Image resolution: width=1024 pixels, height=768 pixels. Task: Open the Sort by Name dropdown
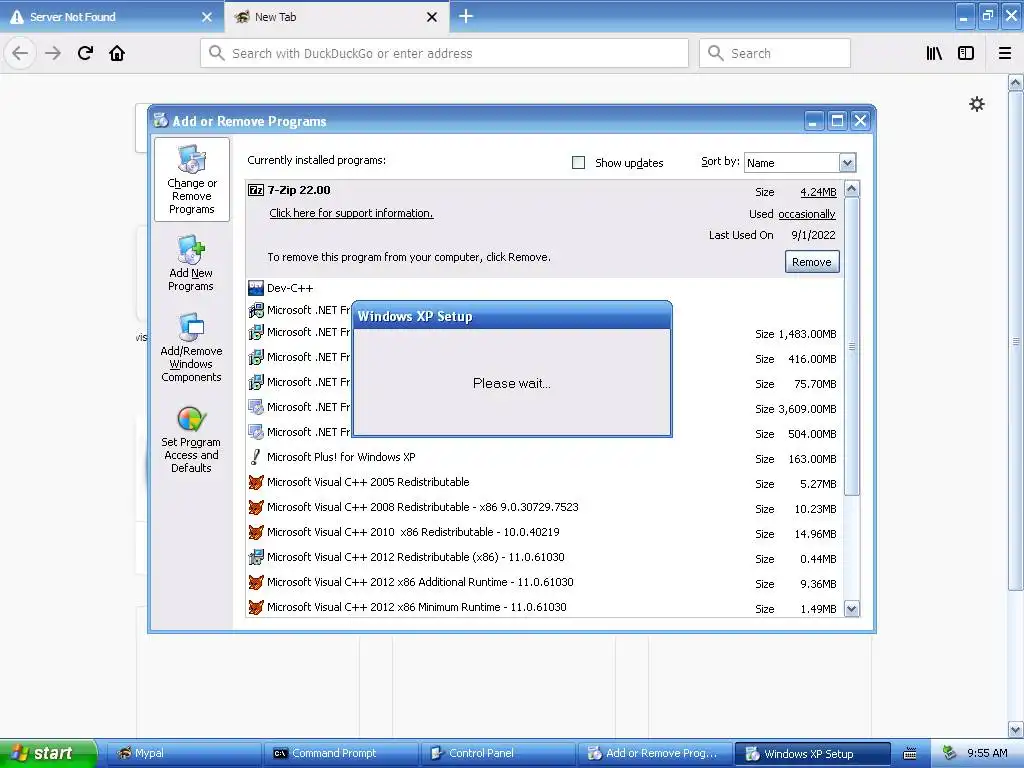pos(847,163)
